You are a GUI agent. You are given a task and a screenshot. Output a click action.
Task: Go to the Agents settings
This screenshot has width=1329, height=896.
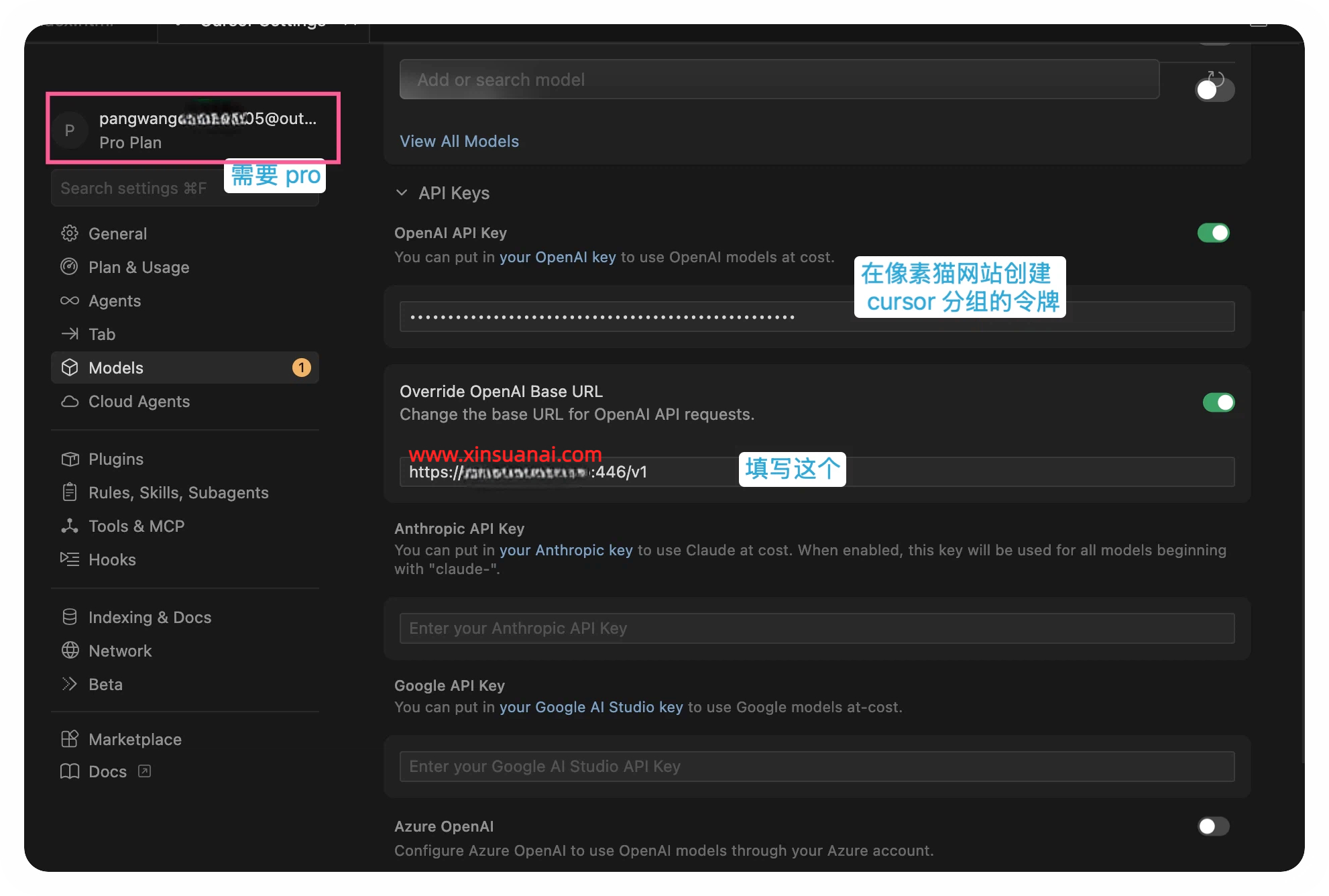185,300
